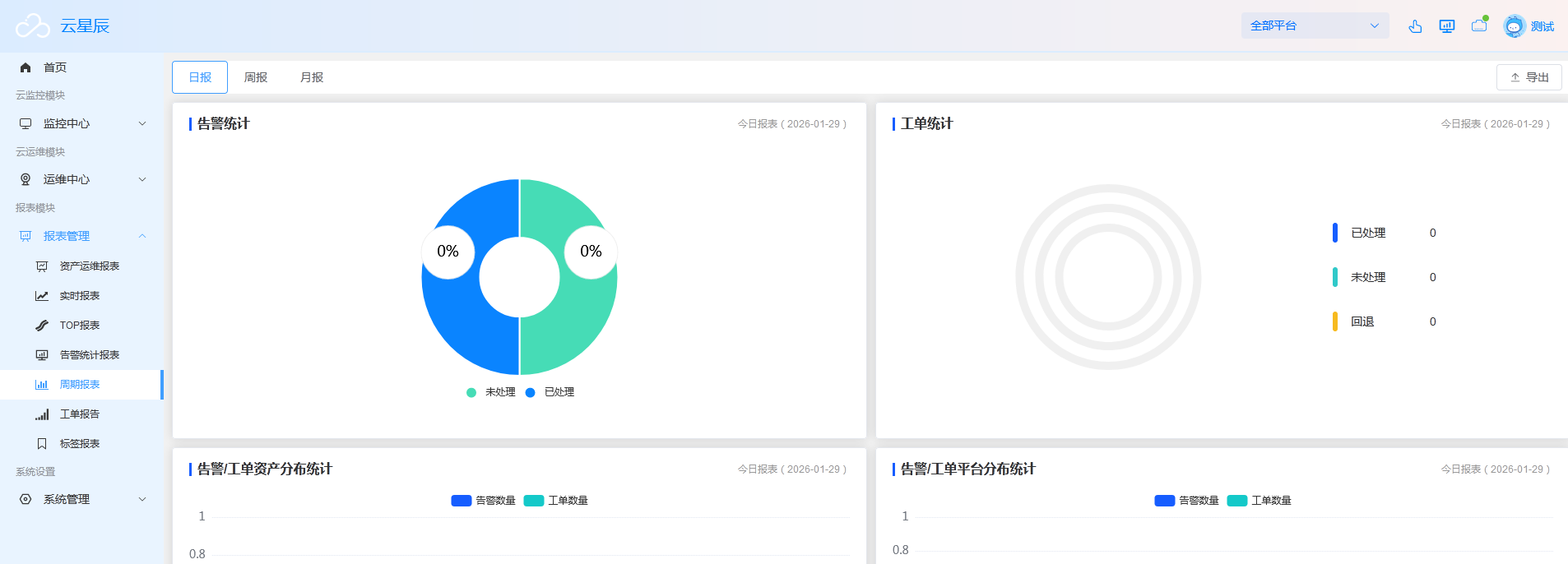
Task: Click the 工单统计 concentric ring chart
Action: [1108, 277]
